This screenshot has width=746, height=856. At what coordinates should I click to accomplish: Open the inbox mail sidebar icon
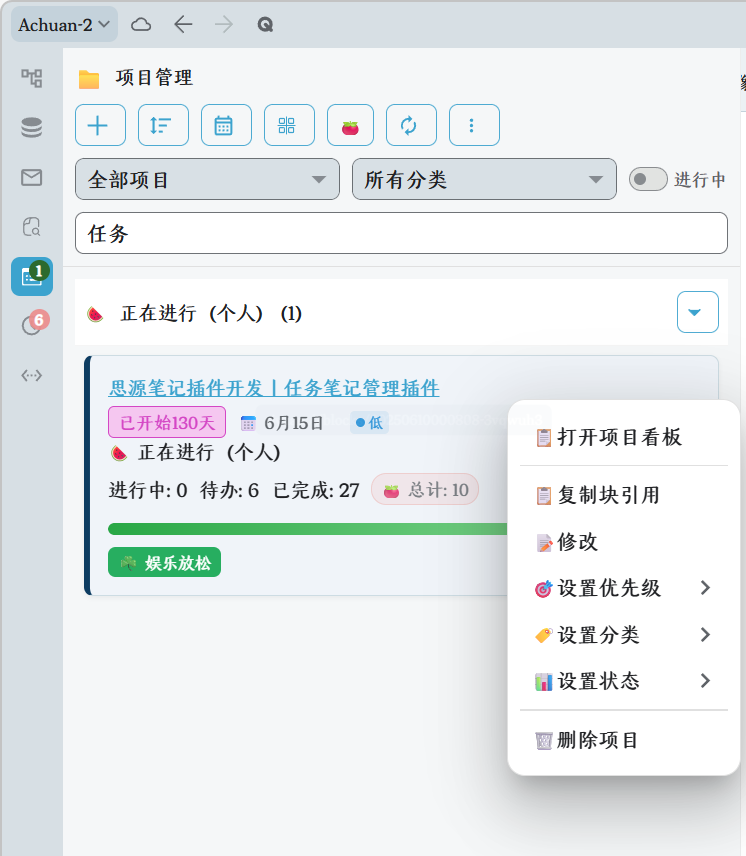(32, 178)
